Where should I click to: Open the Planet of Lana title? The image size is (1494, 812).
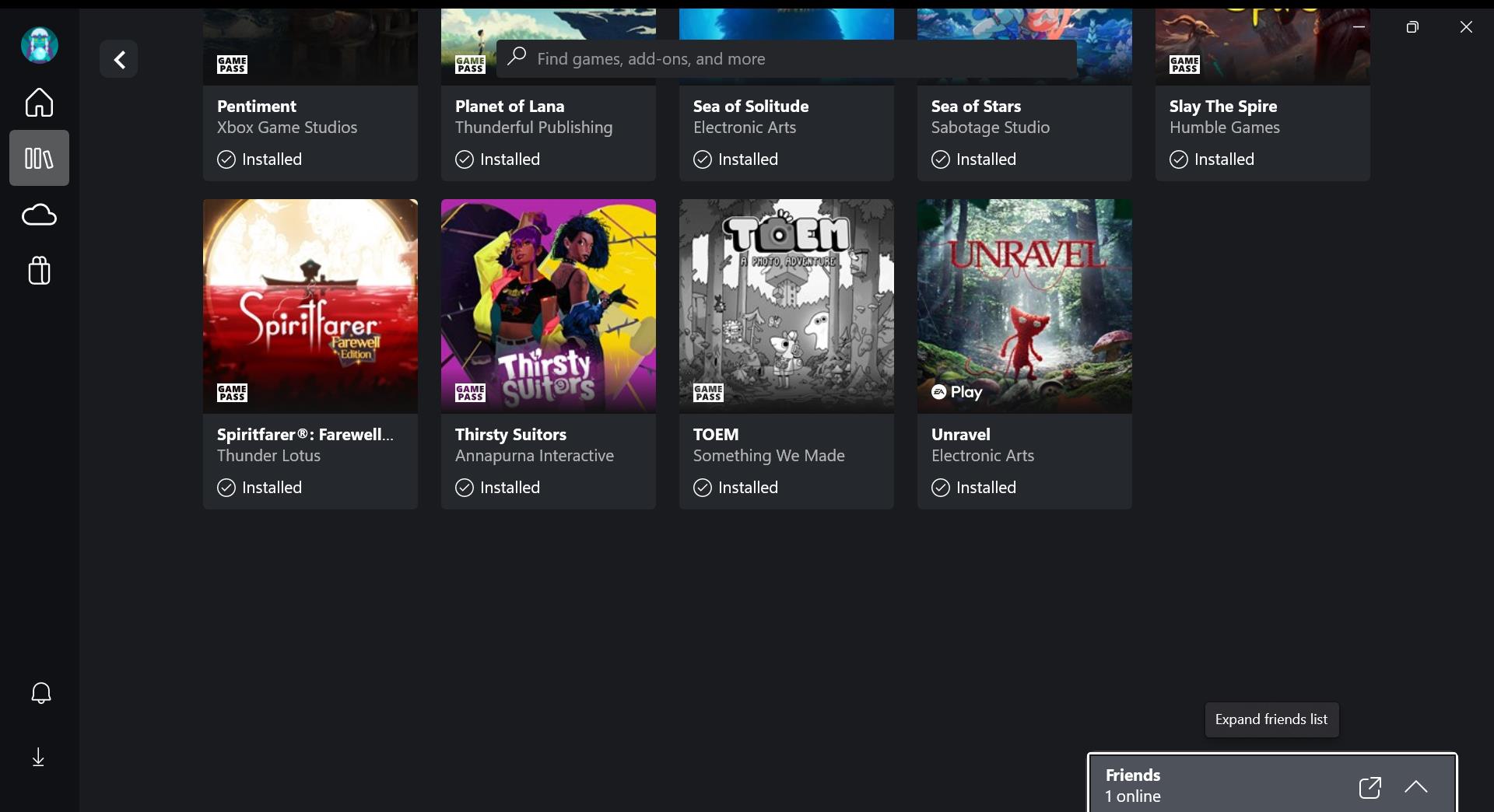[510, 107]
